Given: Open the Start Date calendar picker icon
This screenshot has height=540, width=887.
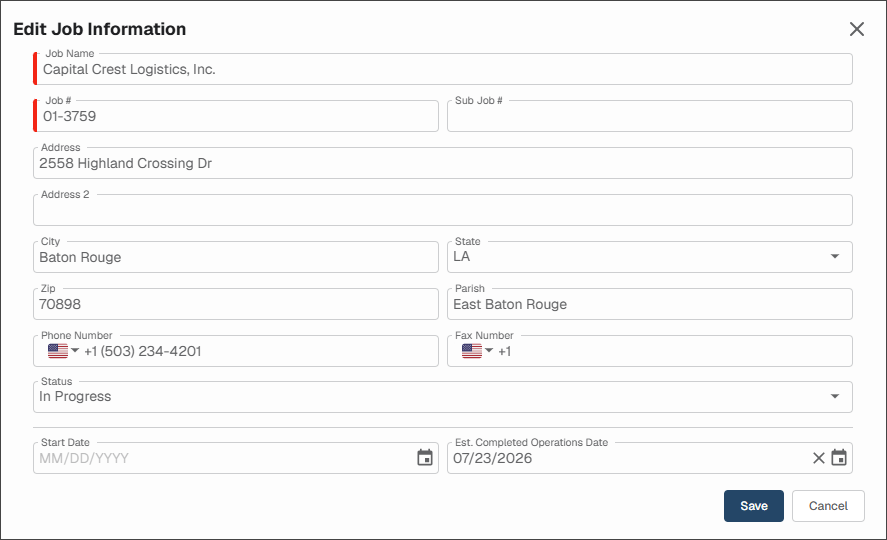Looking at the screenshot, I should pos(425,457).
